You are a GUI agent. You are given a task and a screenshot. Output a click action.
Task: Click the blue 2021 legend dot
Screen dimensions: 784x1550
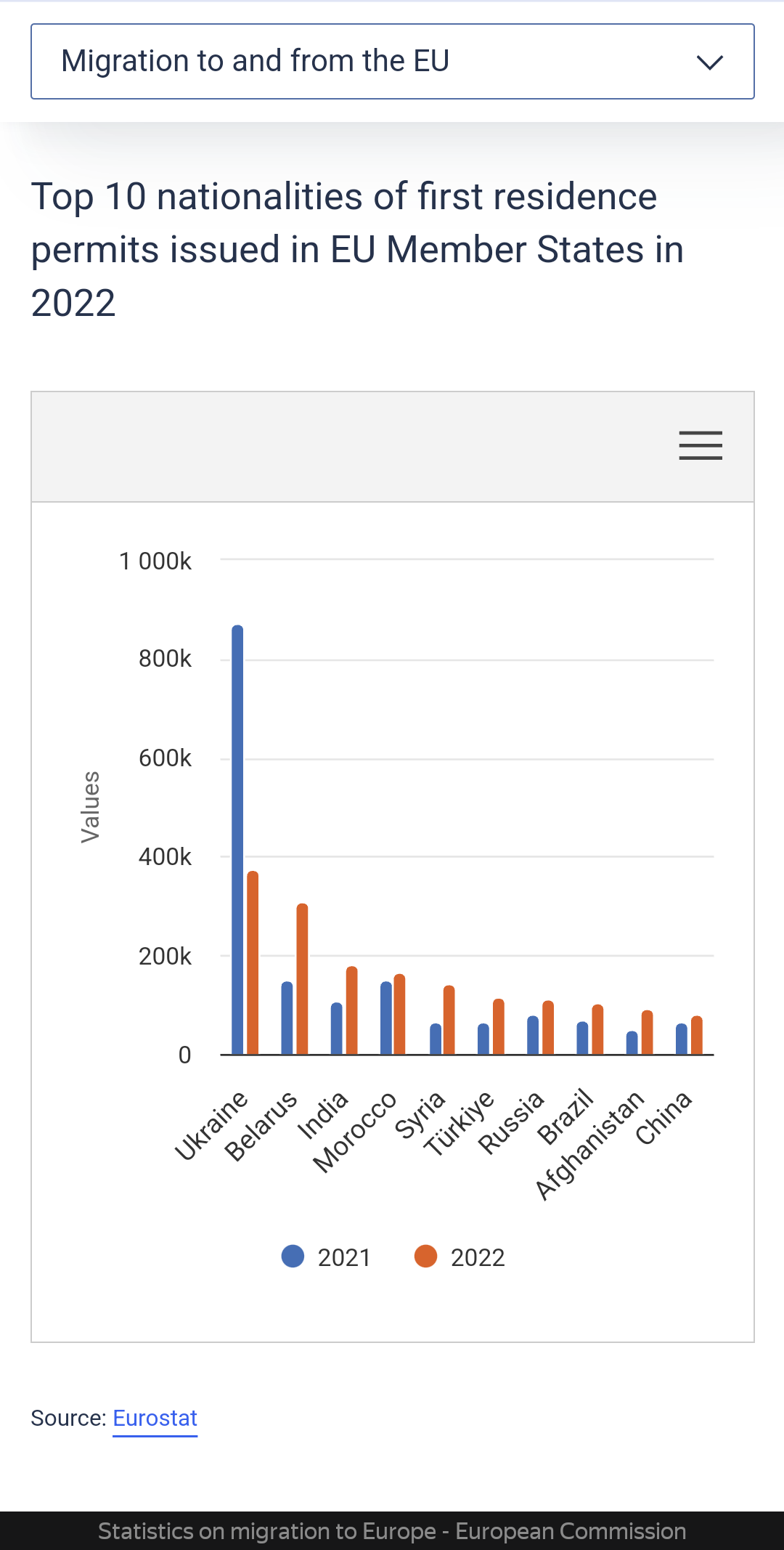293,1257
